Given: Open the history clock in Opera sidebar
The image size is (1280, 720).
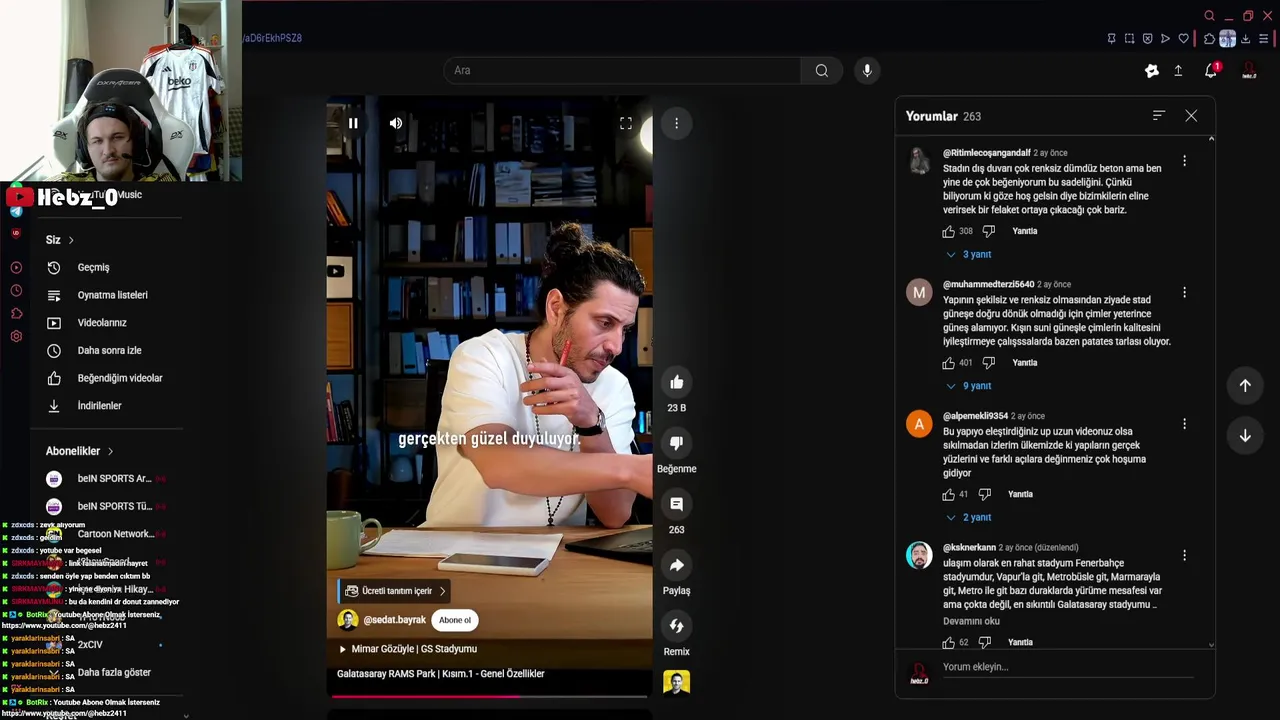Looking at the screenshot, I should tap(16, 291).
